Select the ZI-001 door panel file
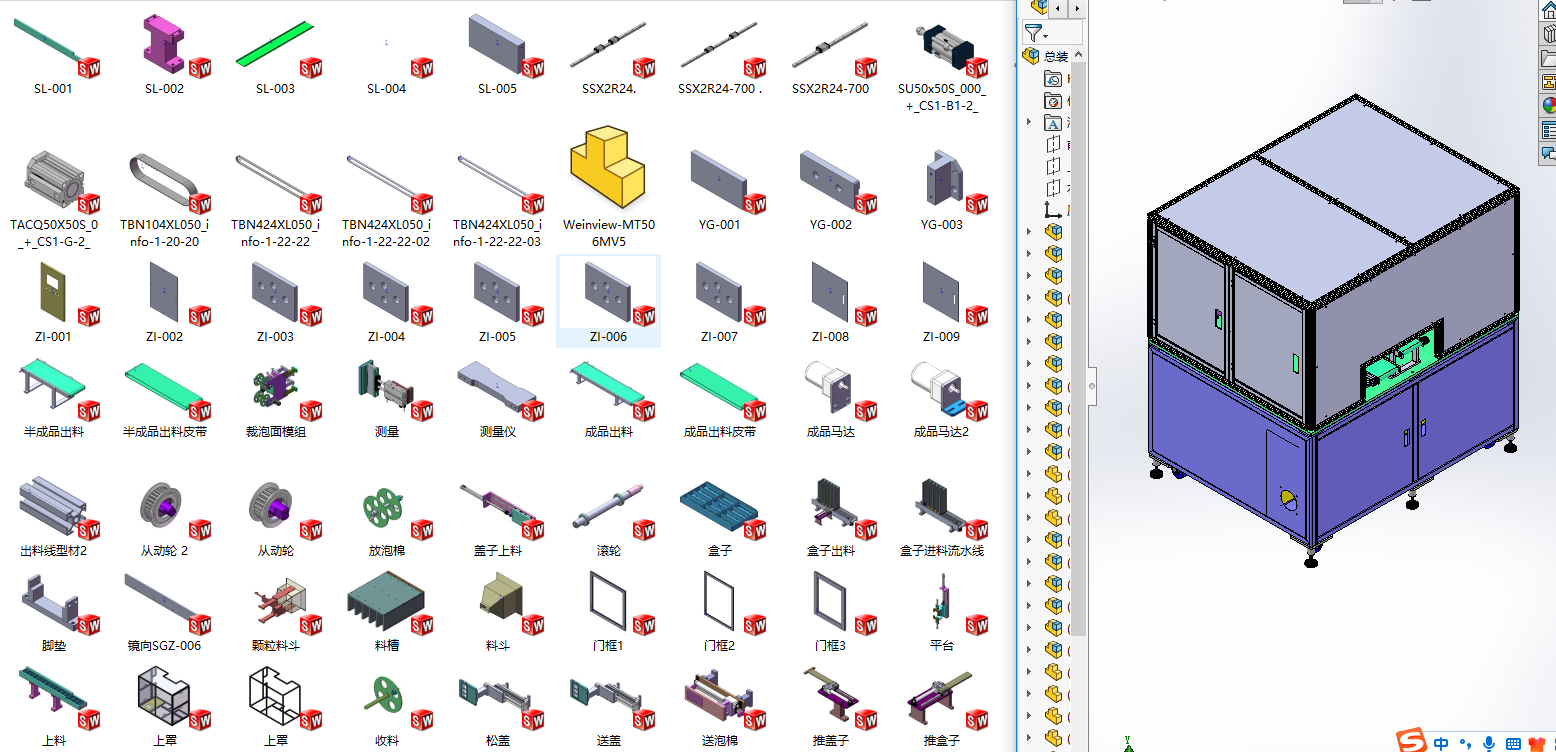 pyautogui.click(x=53, y=300)
